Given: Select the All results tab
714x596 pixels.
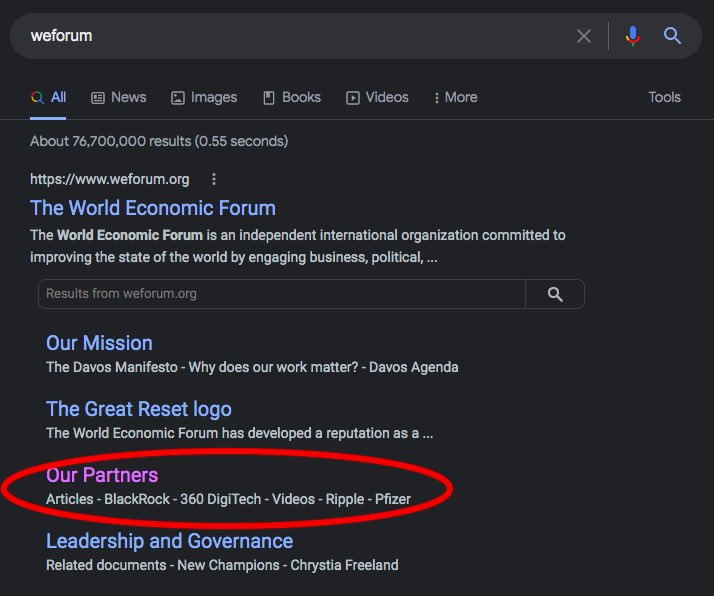Looking at the screenshot, I should point(49,97).
